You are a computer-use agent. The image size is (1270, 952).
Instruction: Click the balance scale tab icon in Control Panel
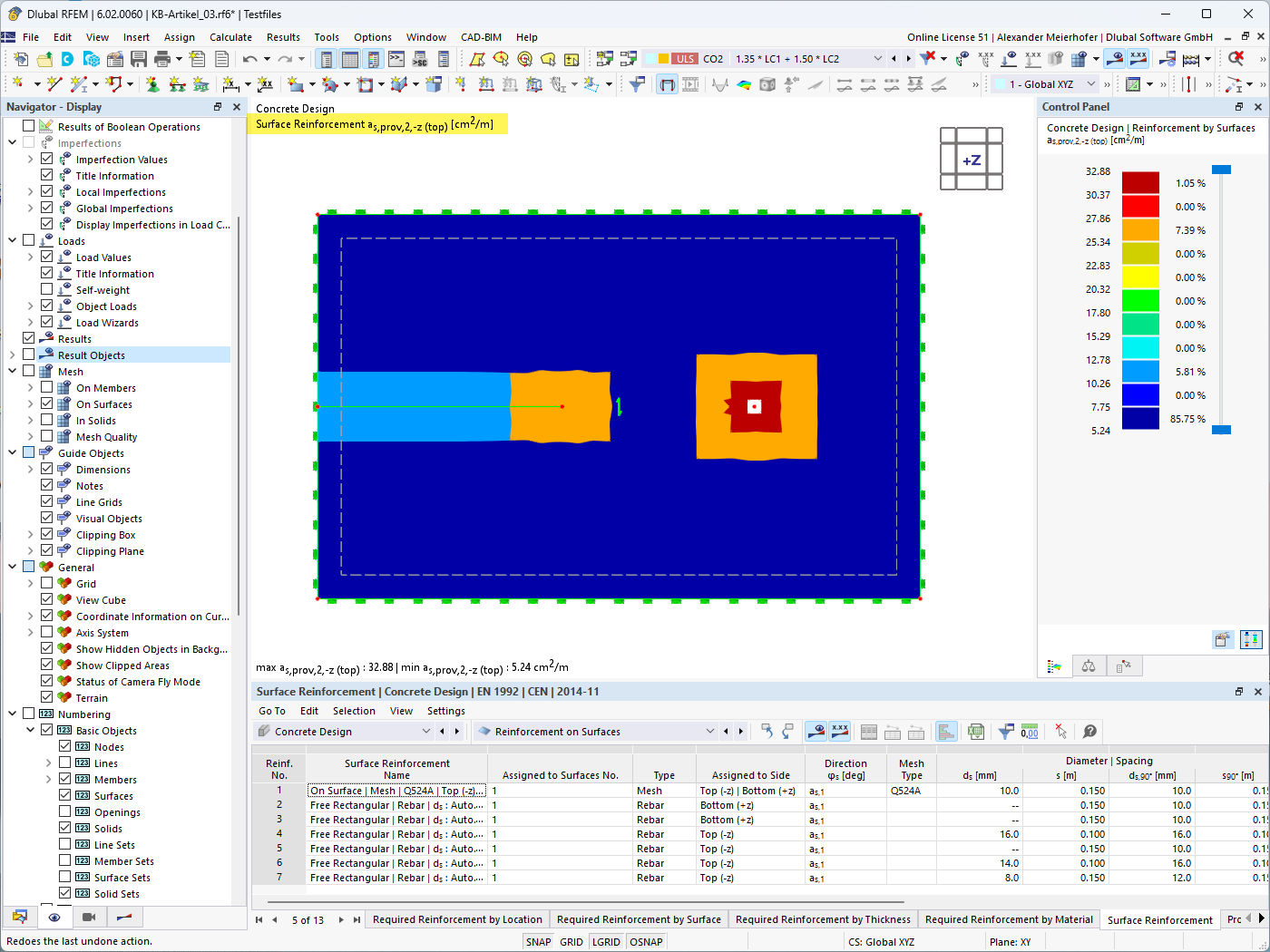1089,666
